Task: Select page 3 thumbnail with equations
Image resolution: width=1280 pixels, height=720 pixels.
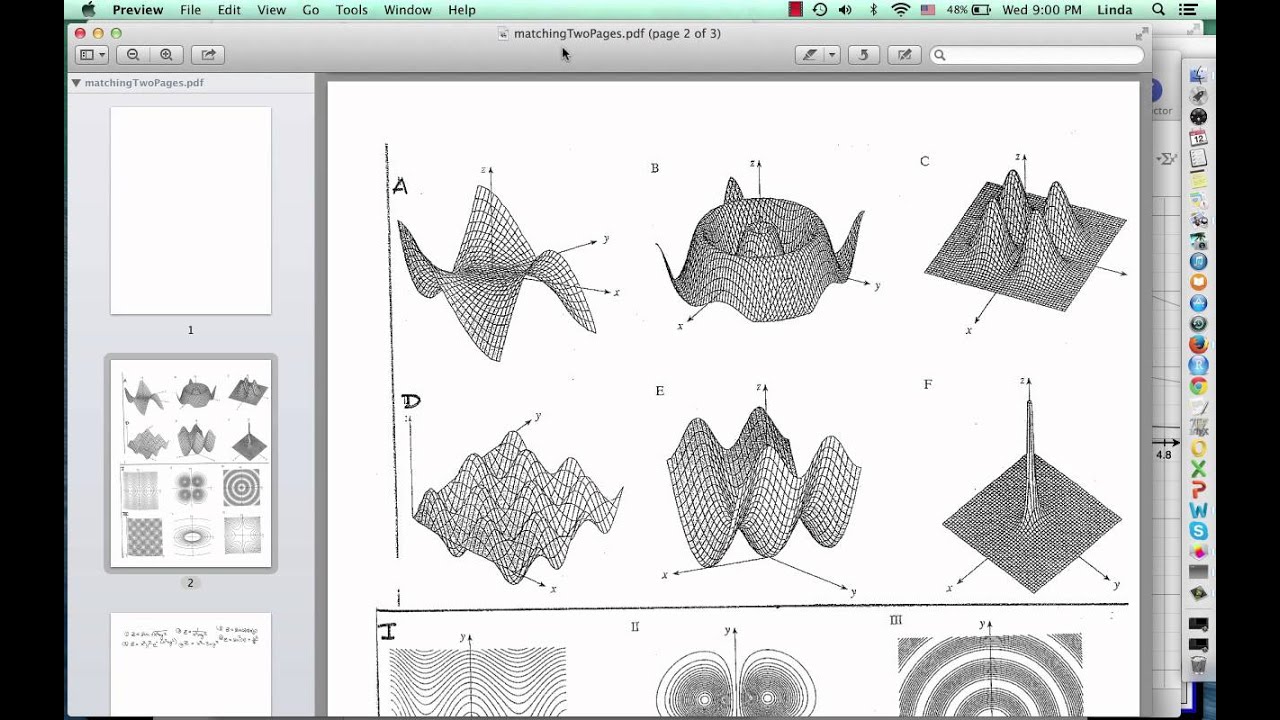Action: 191,664
